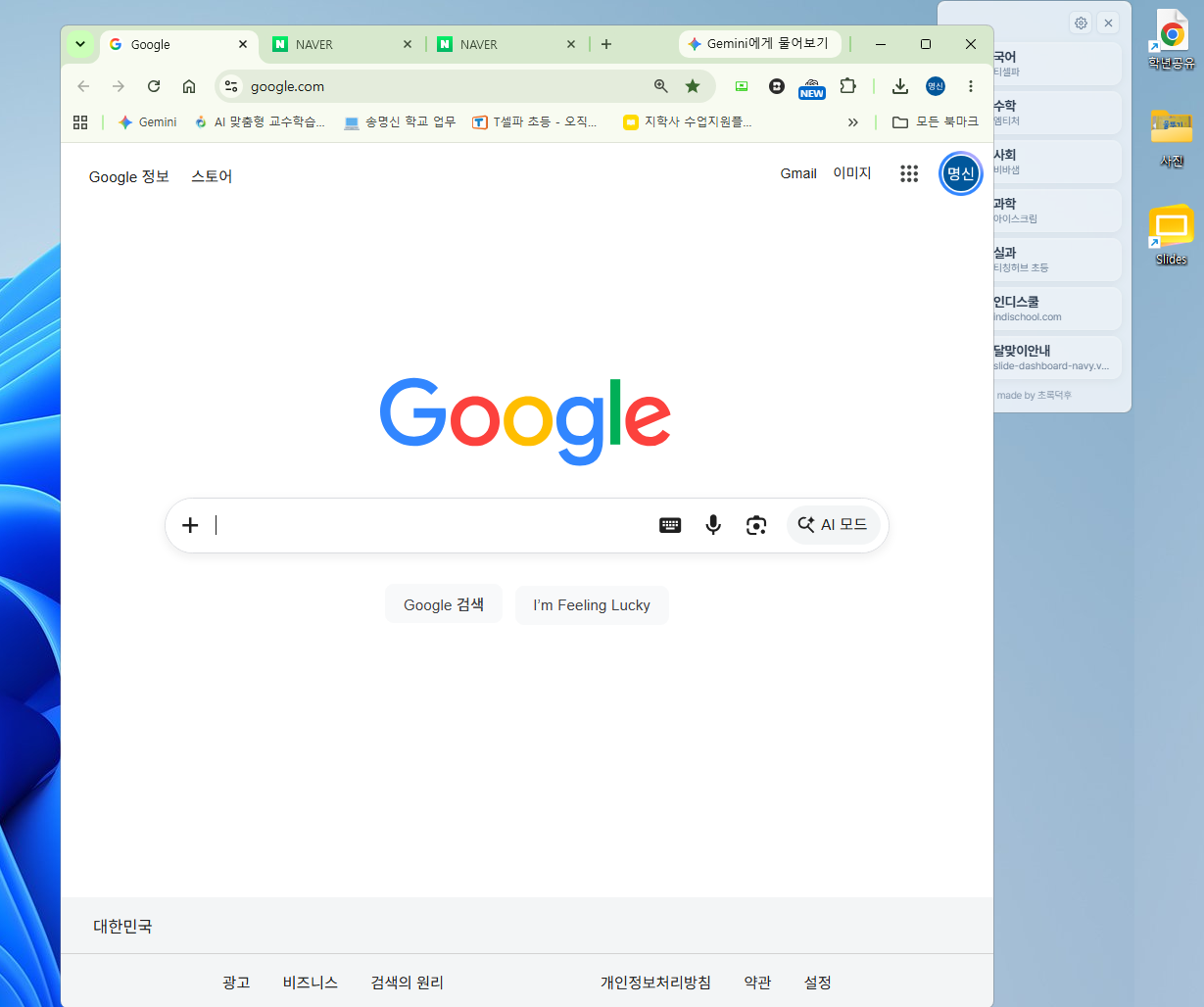Image resolution: width=1204 pixels, height=1007 pixels.
Task: Open the on-screen keyboard input tool
Action: (670, 525)
